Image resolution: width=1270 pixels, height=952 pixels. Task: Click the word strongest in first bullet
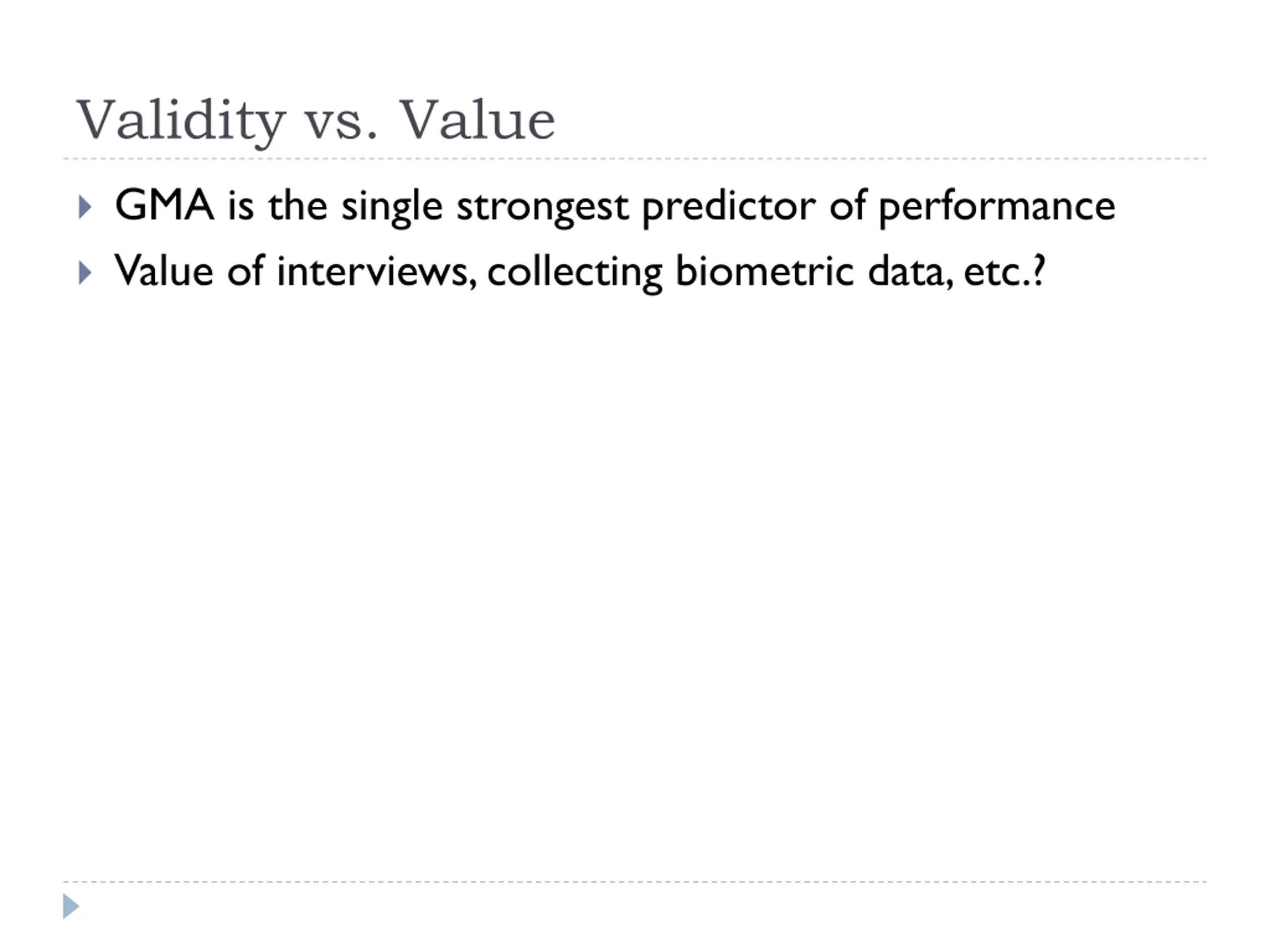click(x=542, y=208)
